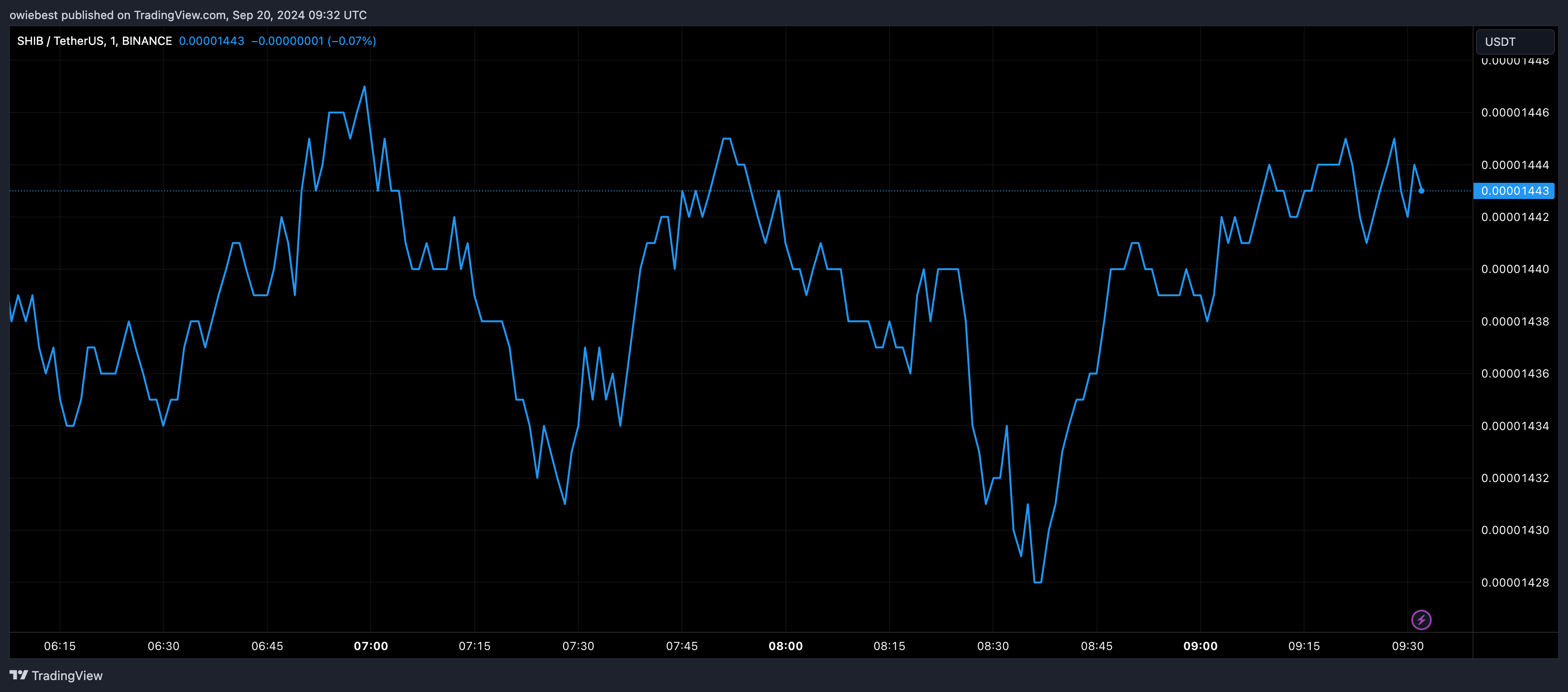Image resolution: width=1568 pixels, height=692 pixels.
Task: Click the 08:00 time axis label
Action: pos(785,646)
